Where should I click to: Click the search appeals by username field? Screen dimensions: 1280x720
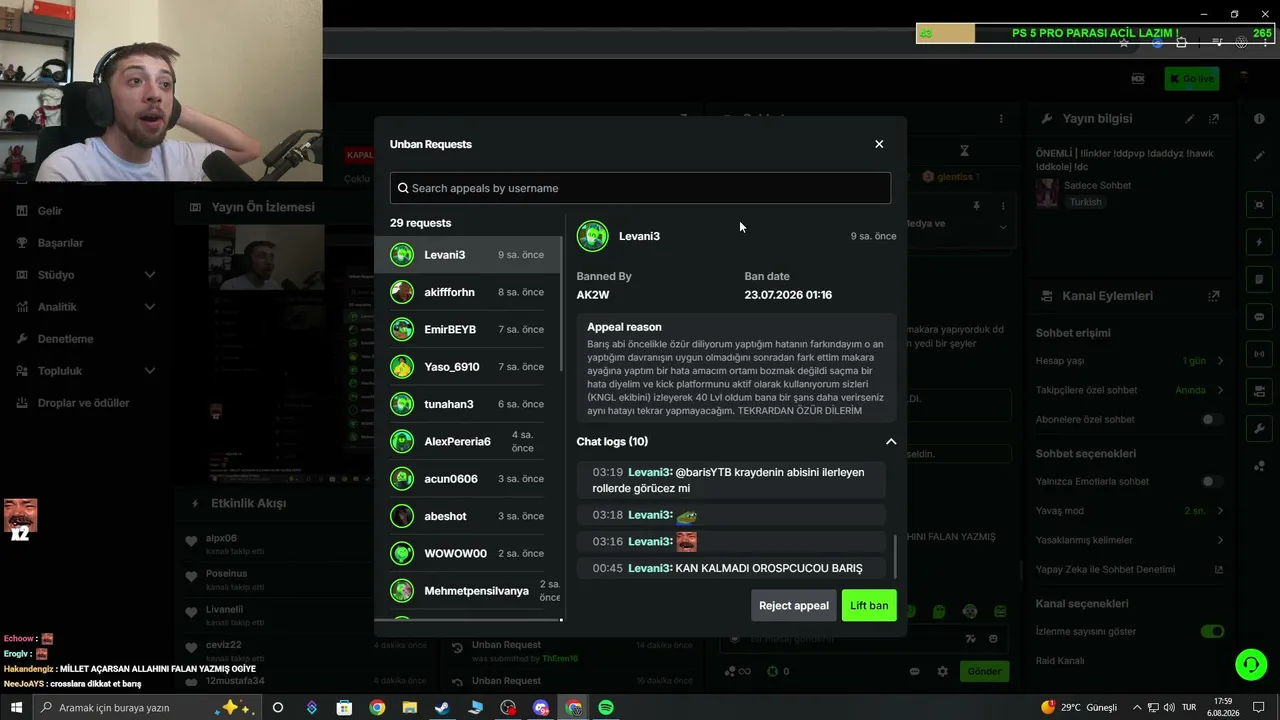point(640,188)
